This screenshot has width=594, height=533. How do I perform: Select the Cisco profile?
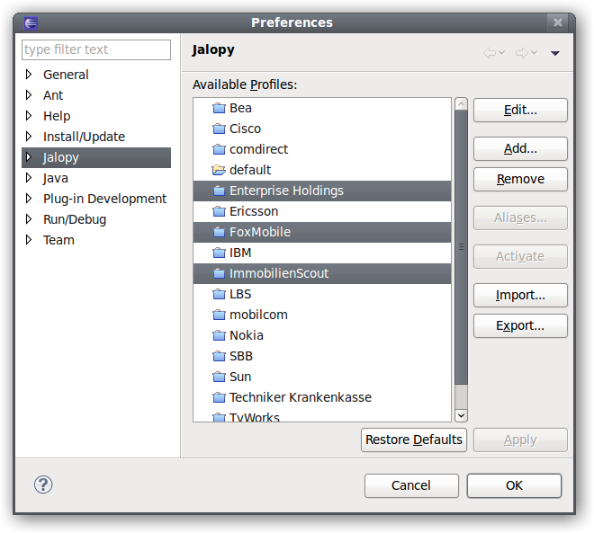(x=322, y=129)
